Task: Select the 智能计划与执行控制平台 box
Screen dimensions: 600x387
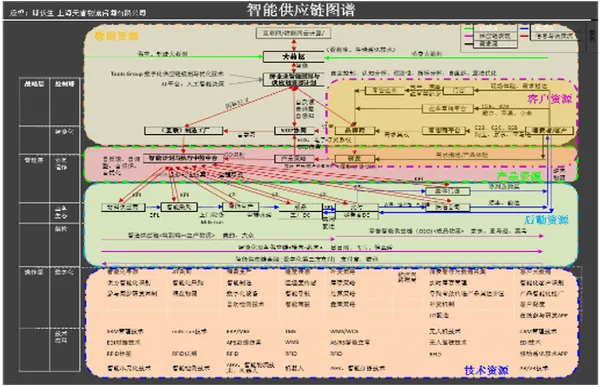Action: coord(183,158)
